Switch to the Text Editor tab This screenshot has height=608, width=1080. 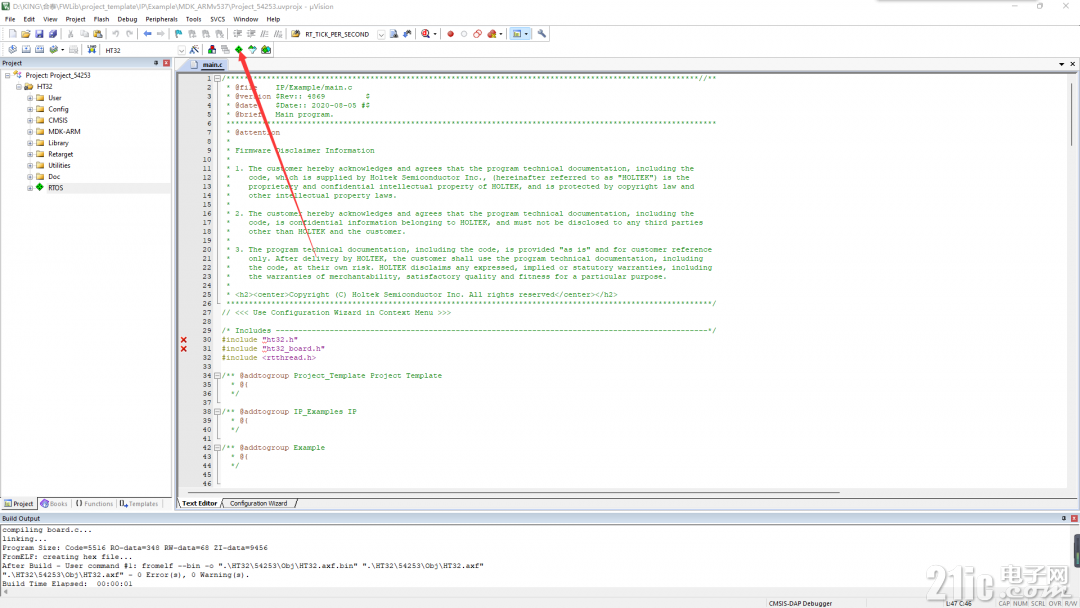[x=199, y=503]
